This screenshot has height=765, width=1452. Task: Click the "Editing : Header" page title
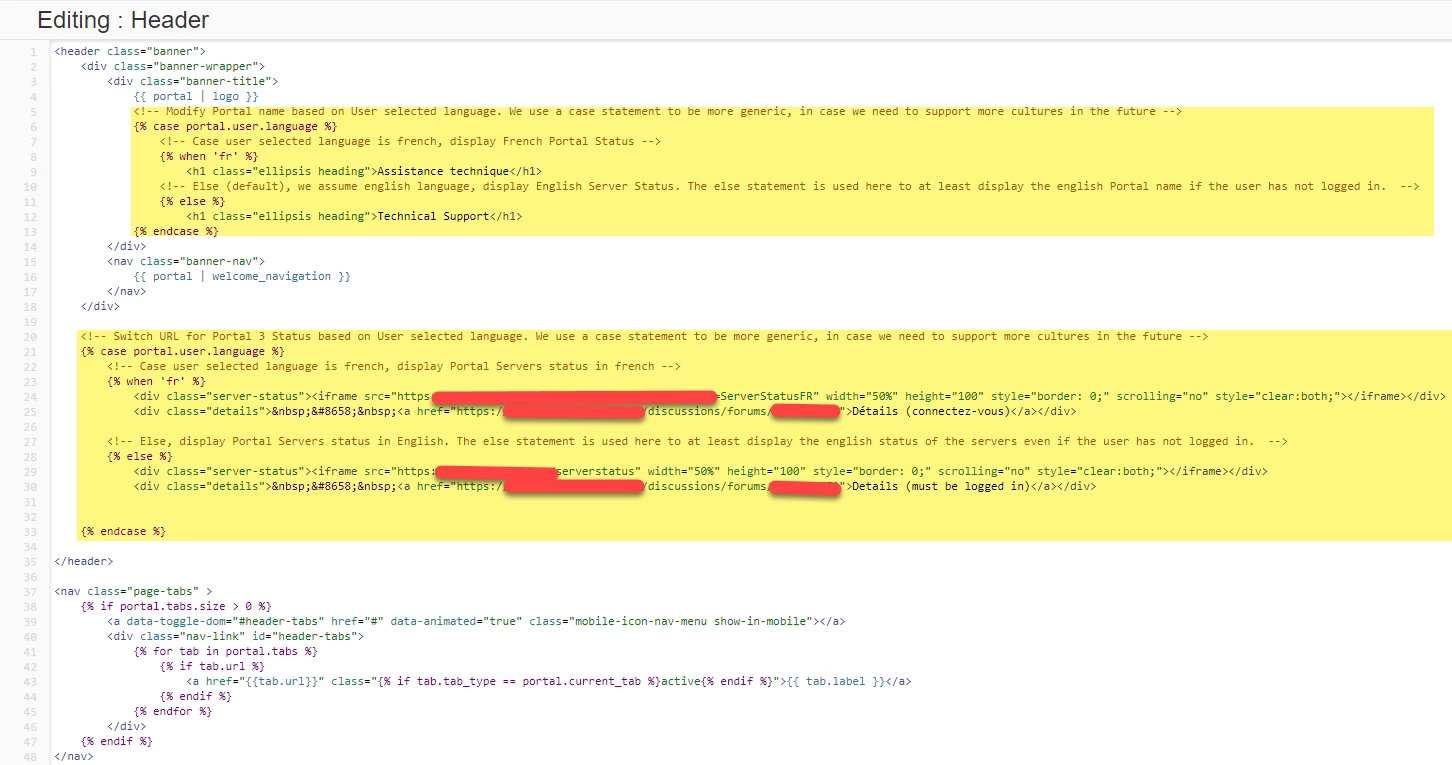point(123,20)
